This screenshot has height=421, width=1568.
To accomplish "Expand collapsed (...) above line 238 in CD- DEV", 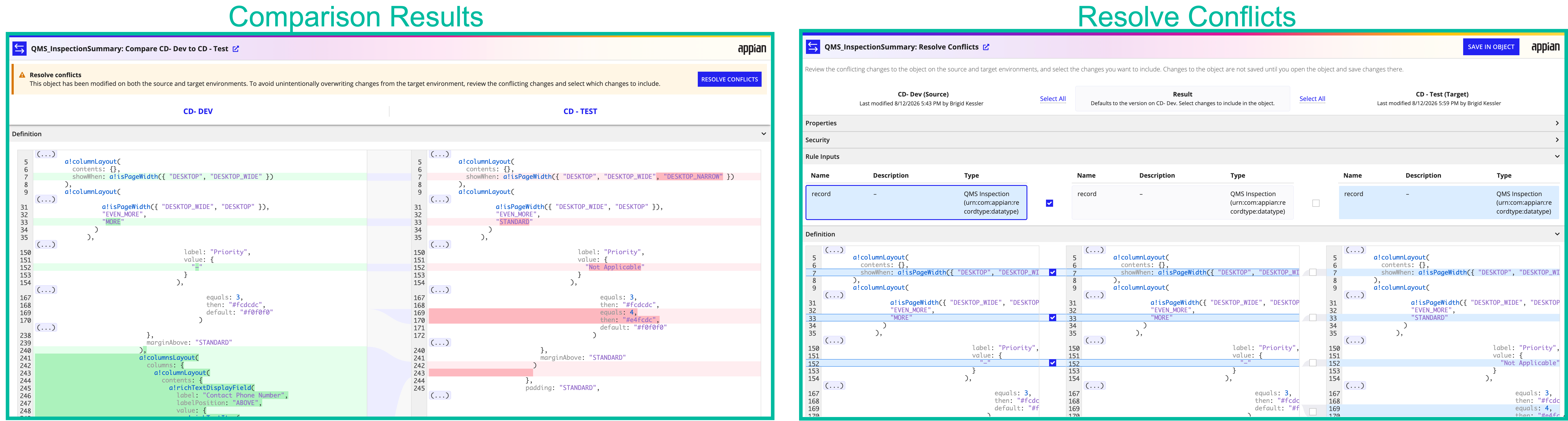I will 46,327.
